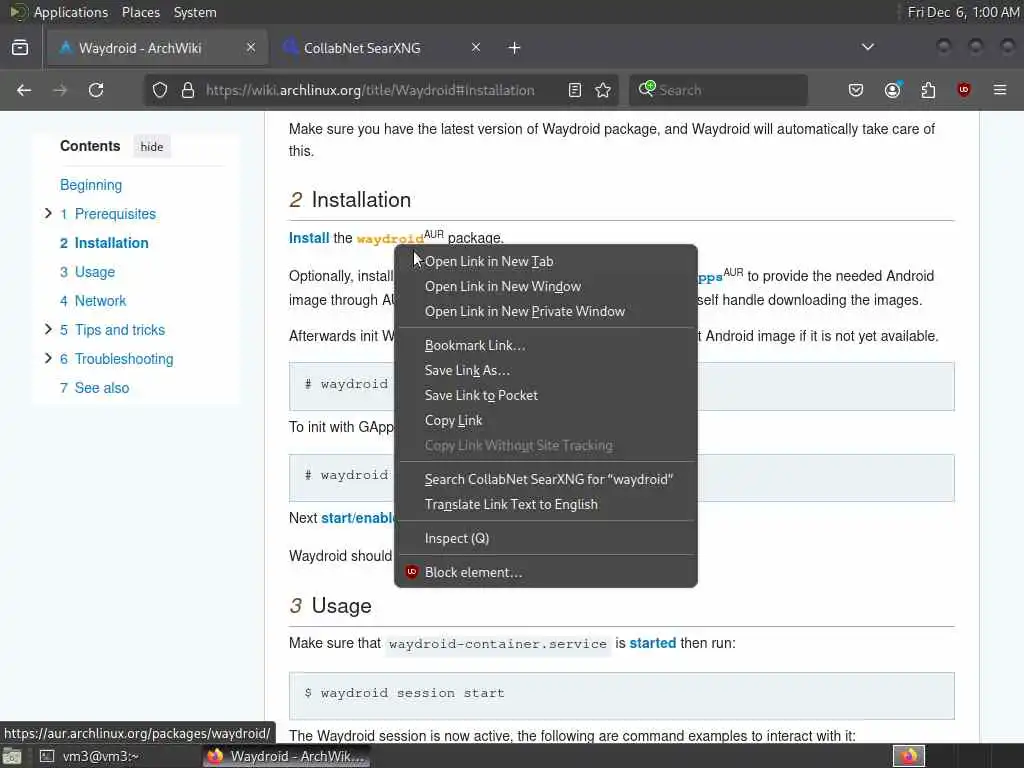Toggle reader view icon
The width and height of the screenshot is (1024, 768).
575,90
